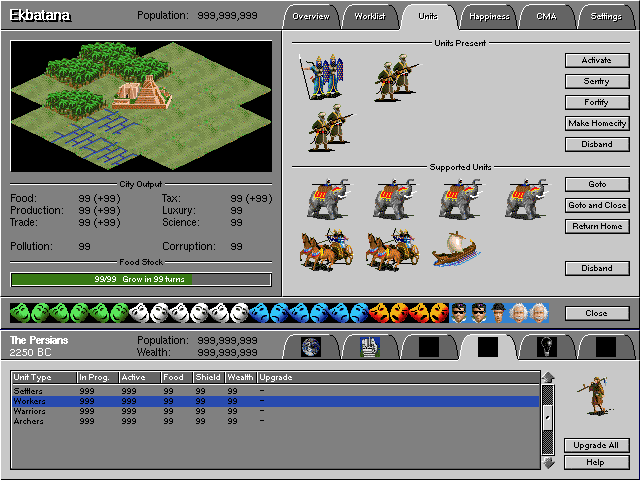Select the left chariot in Supported Units
This screenshot has width=640, height=480.
[x=327, y=250]
